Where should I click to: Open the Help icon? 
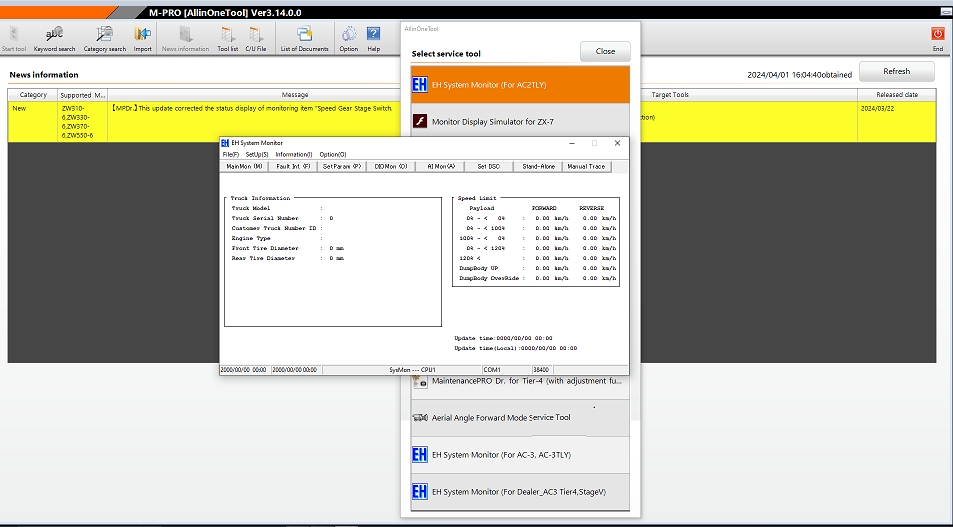pos(374,38)
